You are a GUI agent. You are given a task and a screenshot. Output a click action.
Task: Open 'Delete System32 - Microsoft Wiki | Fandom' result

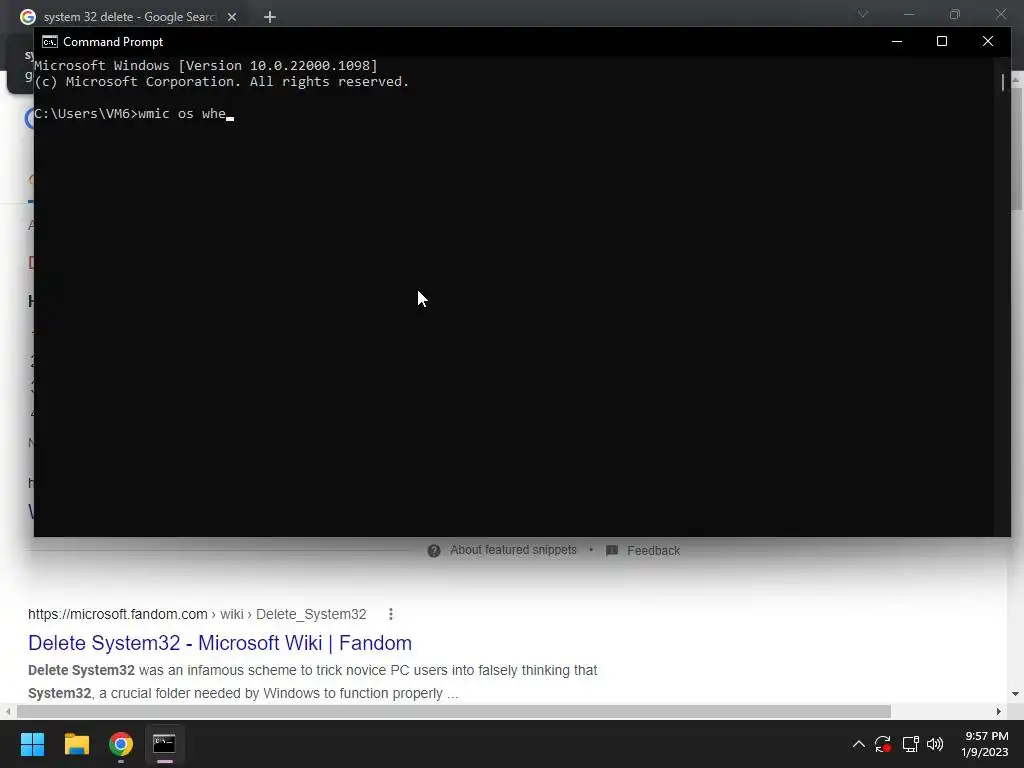(220, 643)
